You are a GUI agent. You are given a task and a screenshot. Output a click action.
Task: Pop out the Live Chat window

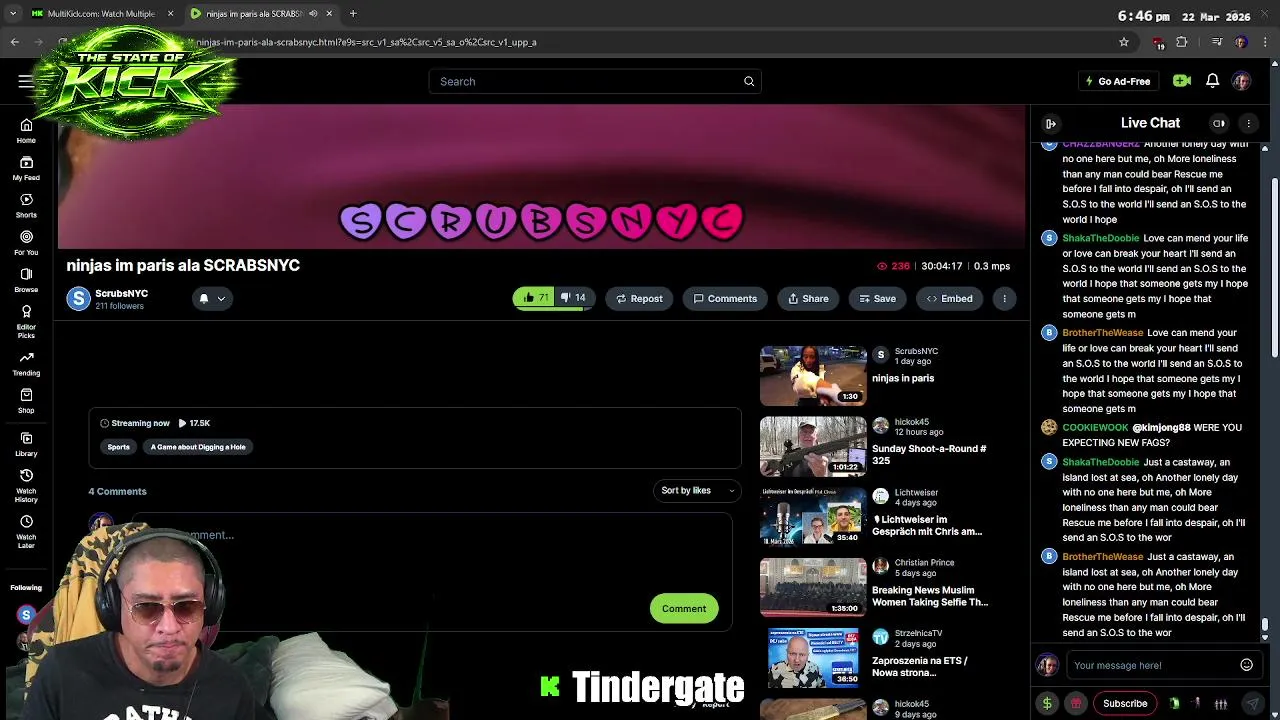click(1219, 123)
